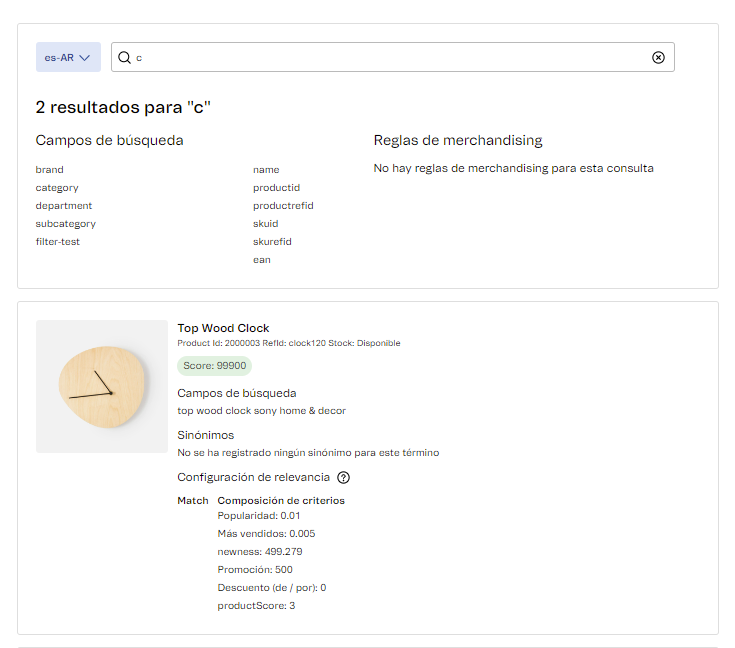The height and width of the screenshot is (648, 735).
Task: Select the skurefid search field
Action: (272, 242)
